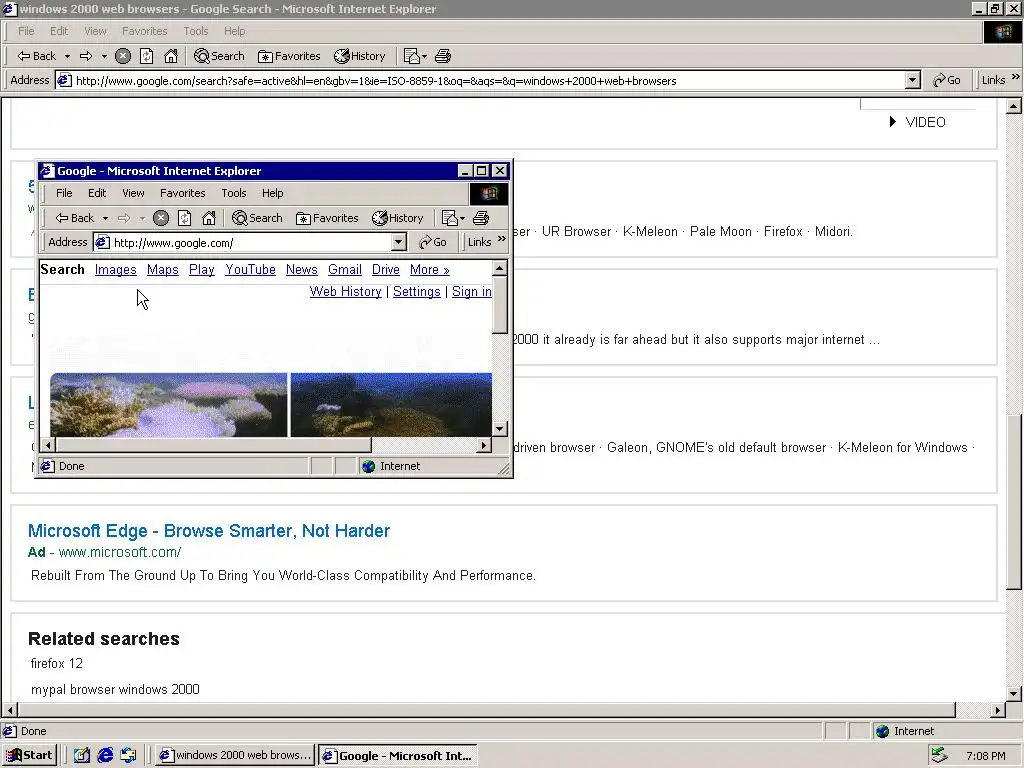Open Back history dropdown in front window
Viewport: 1024px width, 768px height.
point(105,218)
